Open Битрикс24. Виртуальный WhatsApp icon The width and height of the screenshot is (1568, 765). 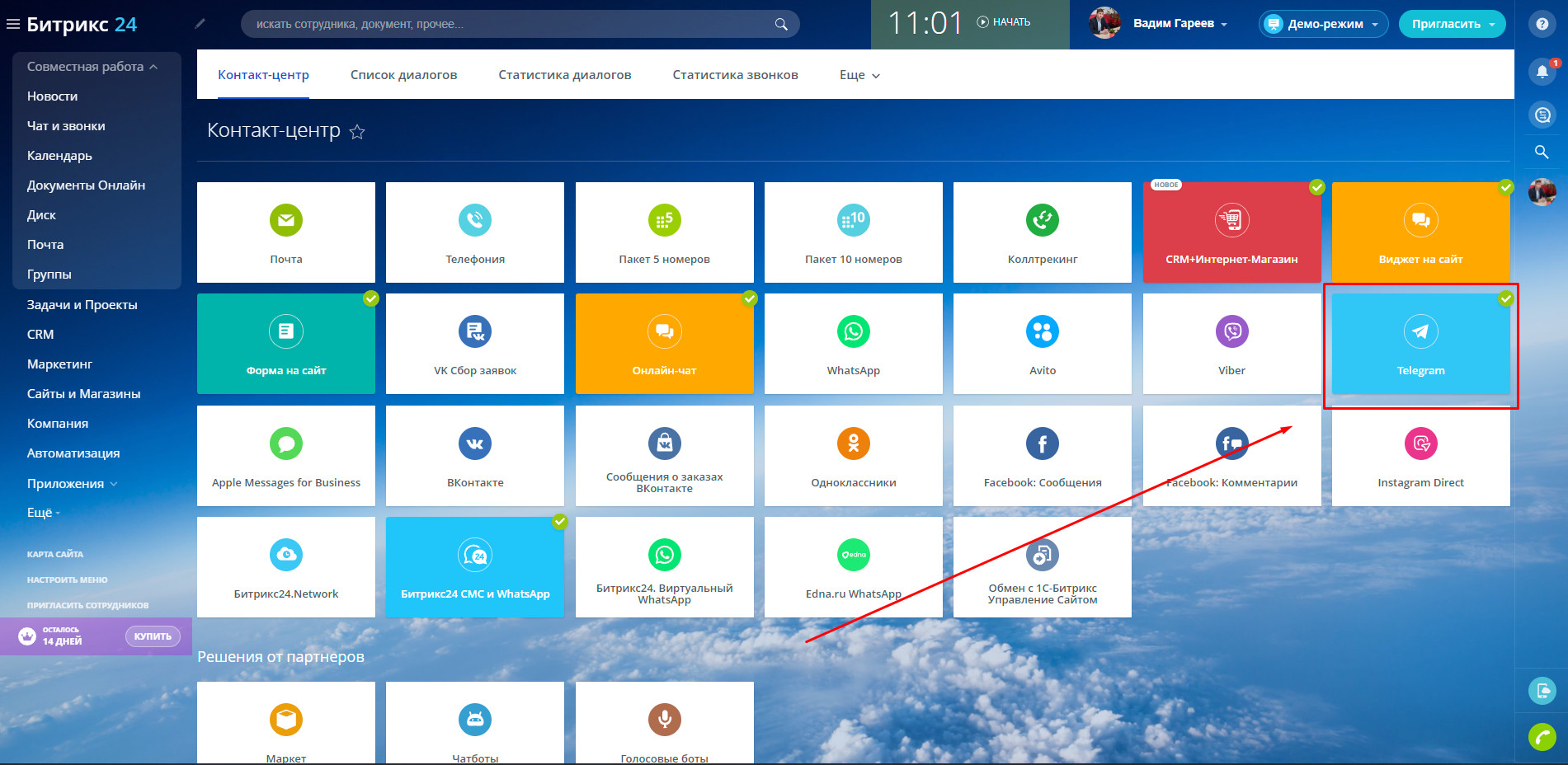[x=665, y=555]
